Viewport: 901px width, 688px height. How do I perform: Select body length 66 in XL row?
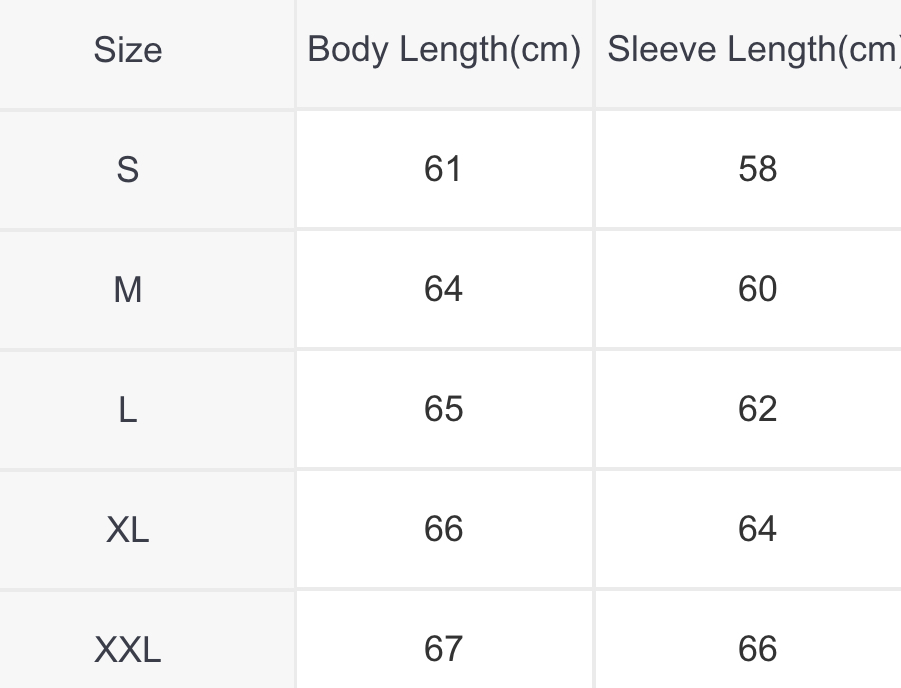[x=443, y=528]
